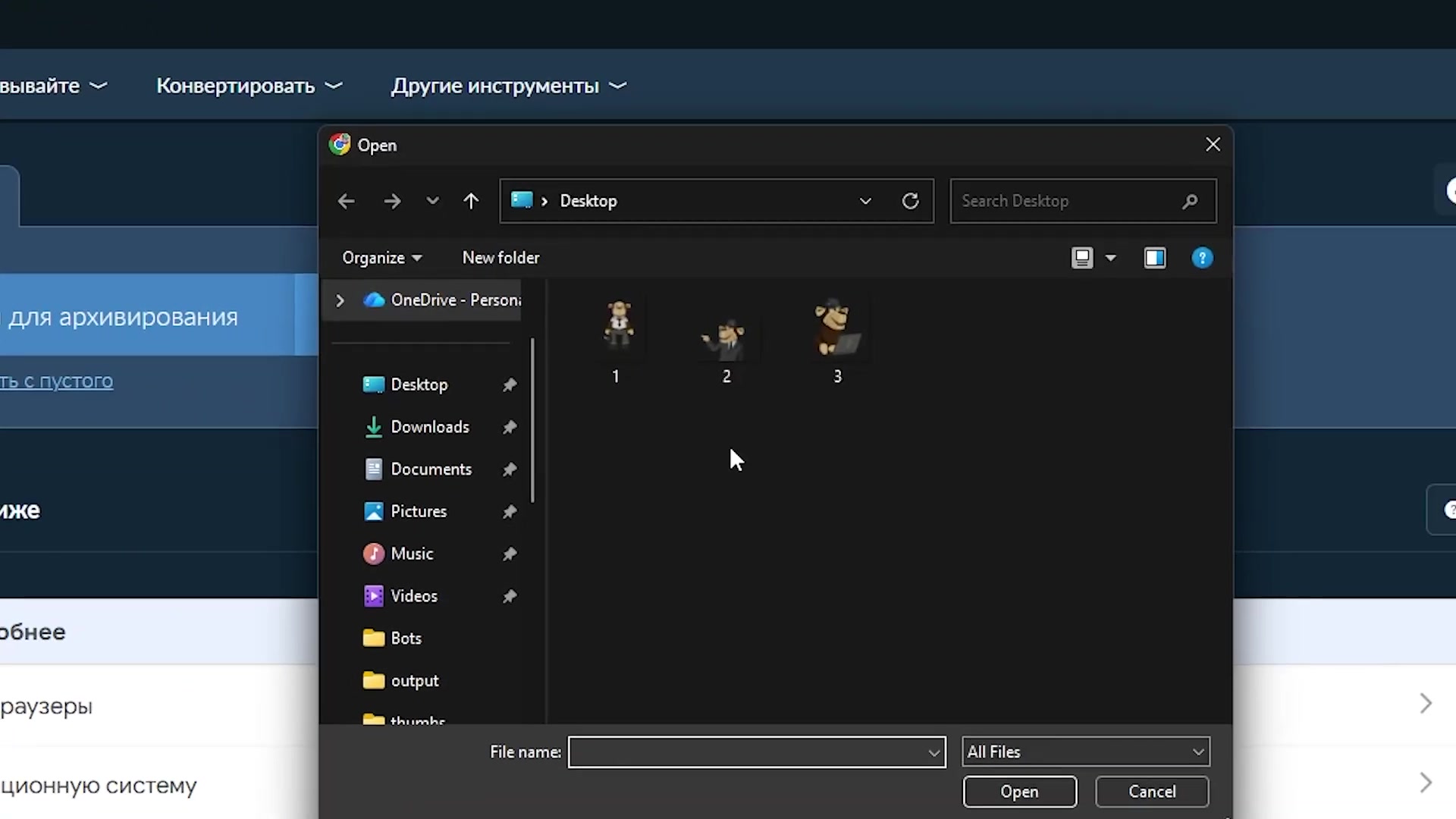Open the menu ending in вывайте on the webpage
The width and height of the screenshot is (1456, 819).
tap(53, 86)
